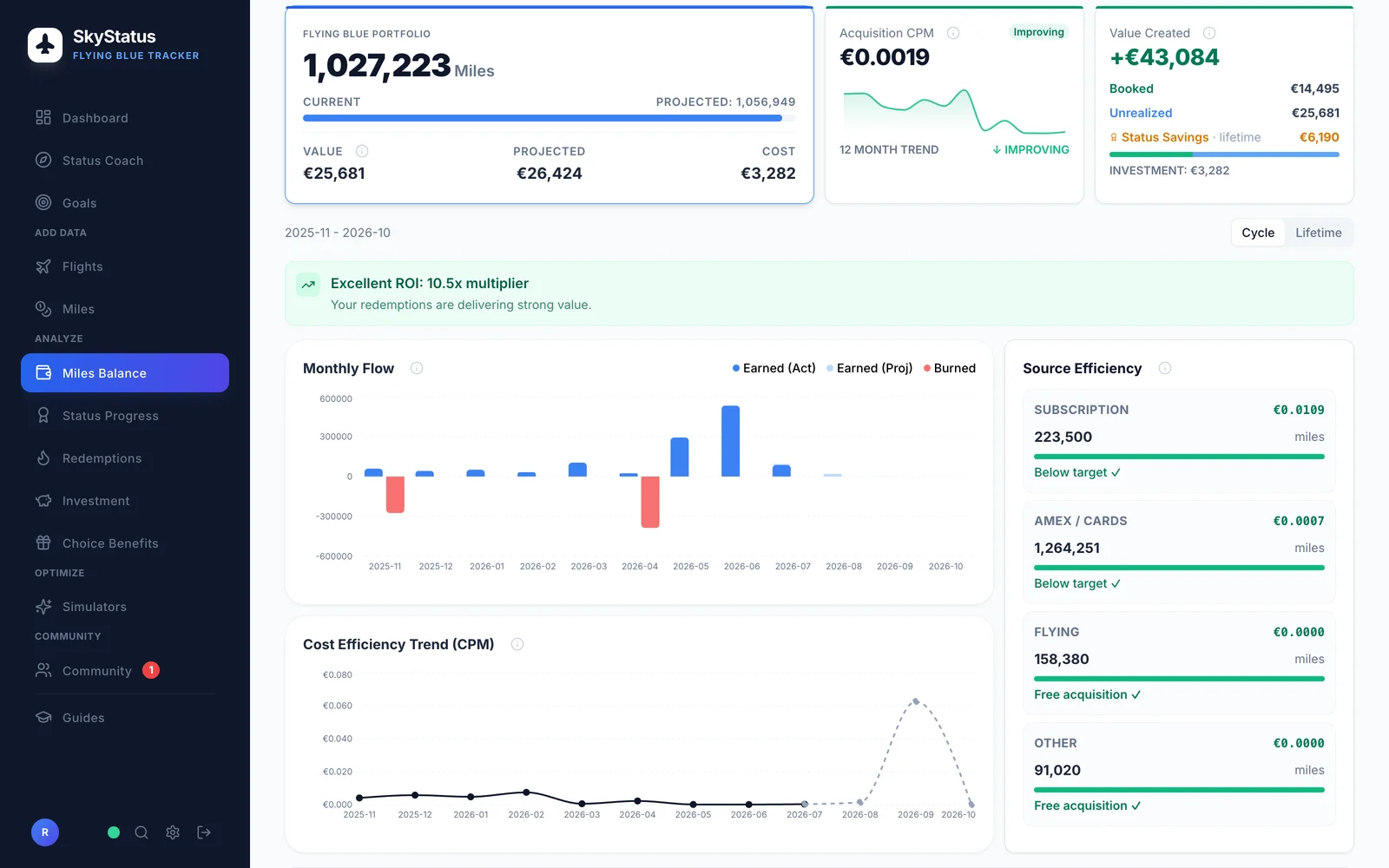Open the user avatar R
The width and height of the screenshot is (1389, 868).
click(45, 832)
